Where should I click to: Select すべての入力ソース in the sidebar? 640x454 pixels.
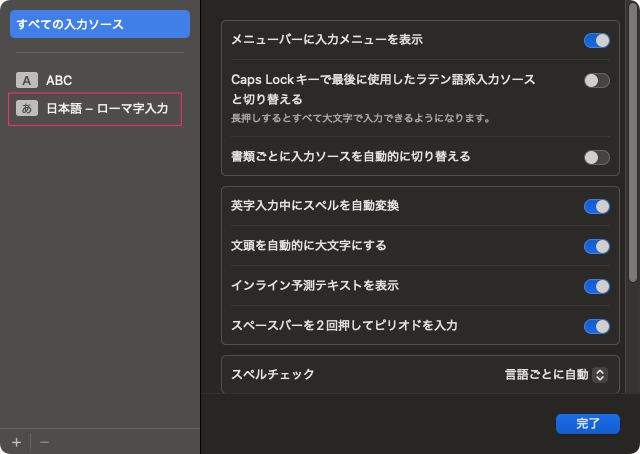point(99,24)
